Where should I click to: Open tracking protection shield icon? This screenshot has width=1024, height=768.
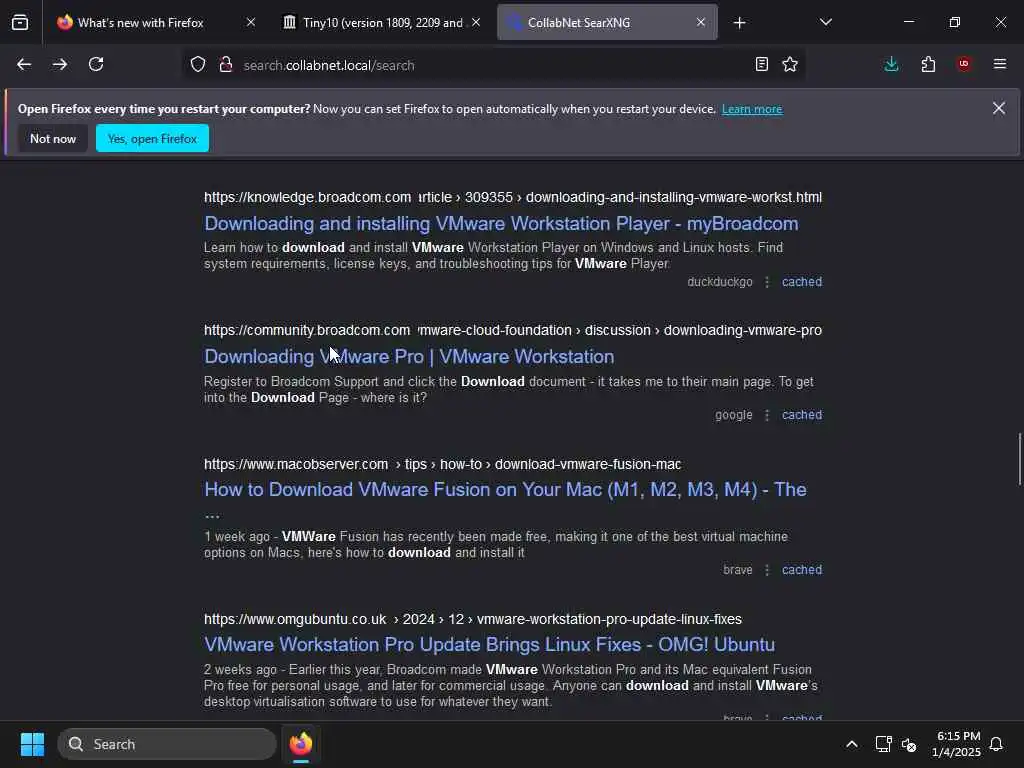[x=198, y=65]
